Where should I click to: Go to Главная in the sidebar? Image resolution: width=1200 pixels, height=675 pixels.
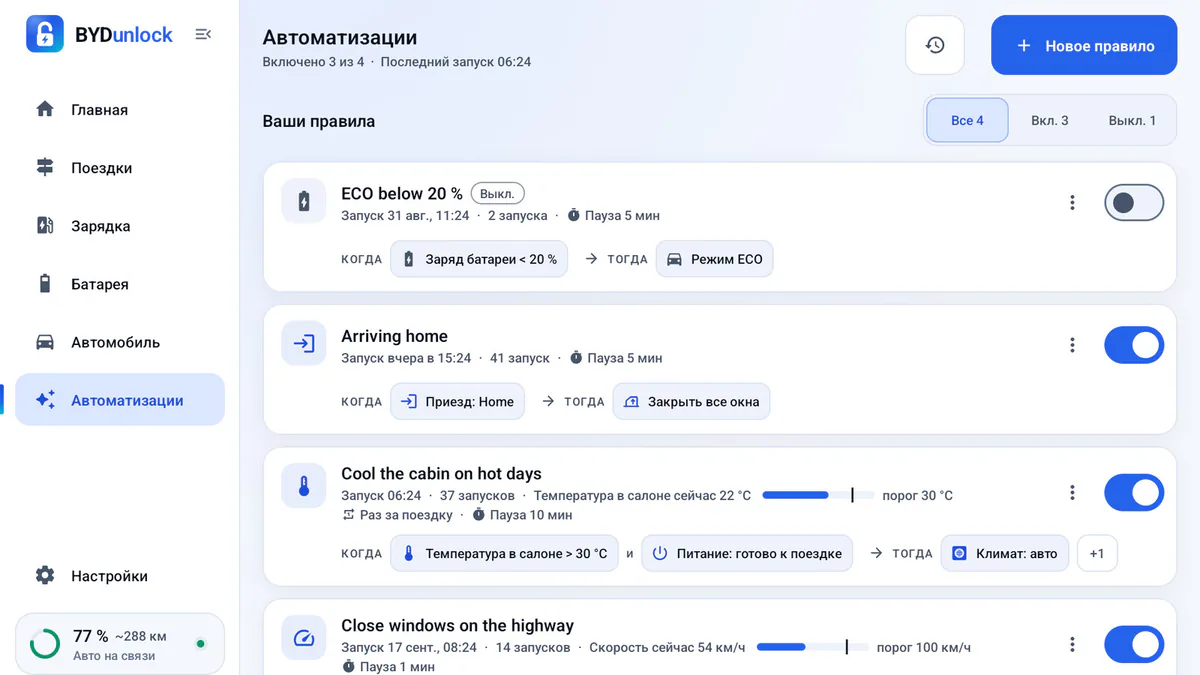[x=120, y=110]
